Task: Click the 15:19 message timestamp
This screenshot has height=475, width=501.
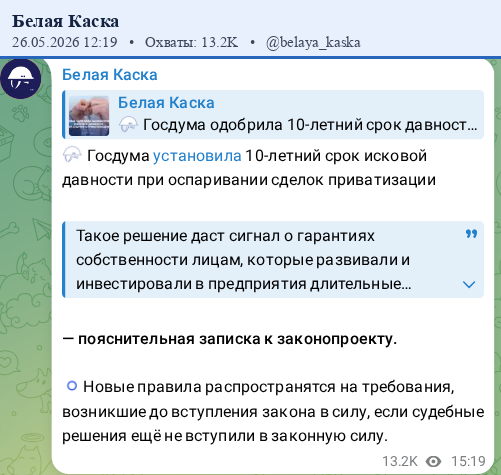Action: 468,461
